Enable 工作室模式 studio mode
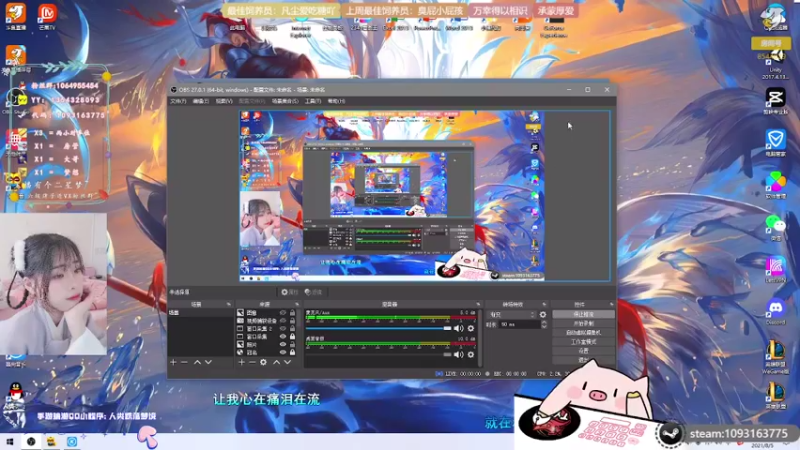Image resolution: width=800 pixels, height=450 pixels. coord(583,342)
